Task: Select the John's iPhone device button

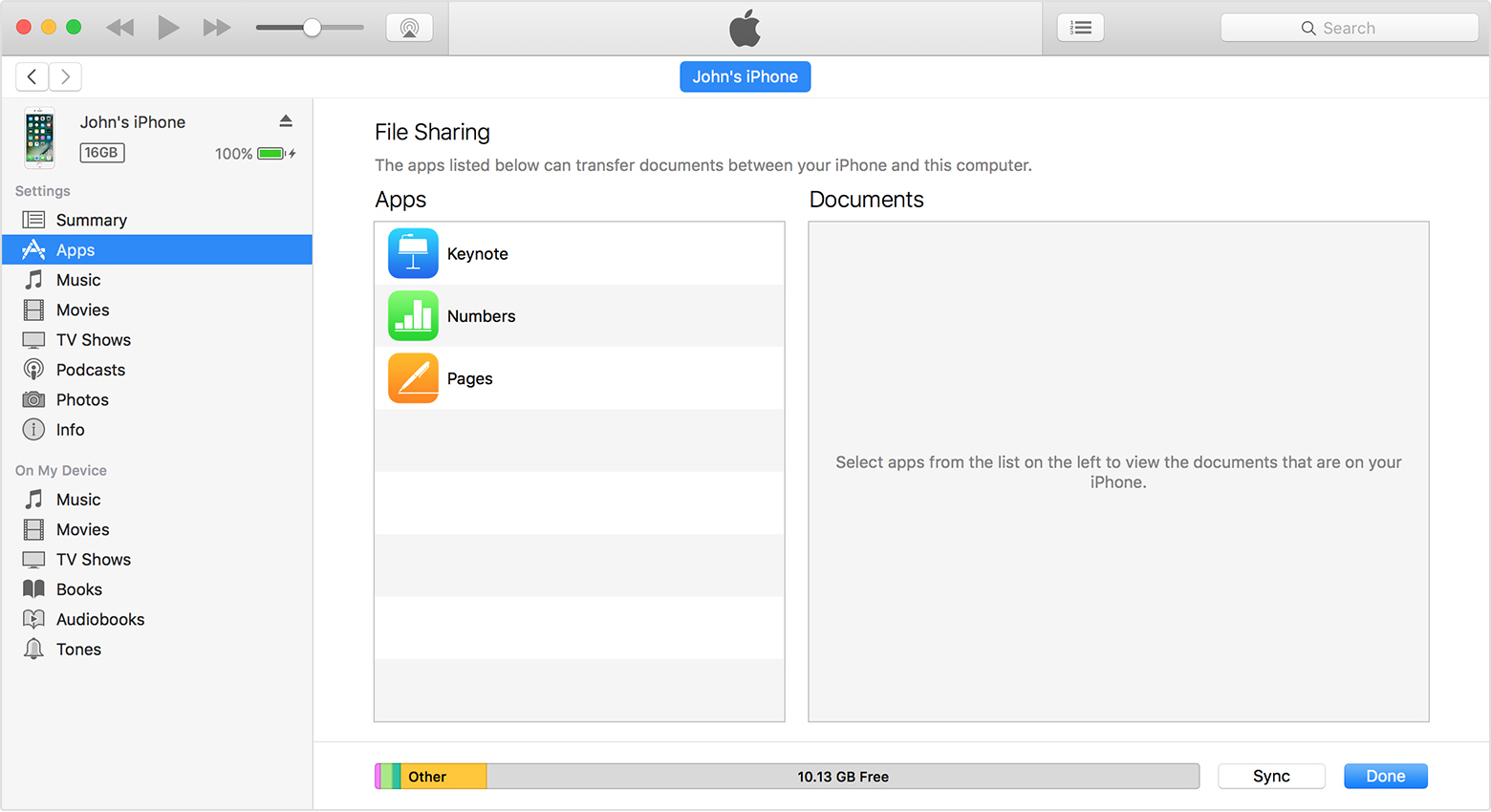Action: (745, 76)
